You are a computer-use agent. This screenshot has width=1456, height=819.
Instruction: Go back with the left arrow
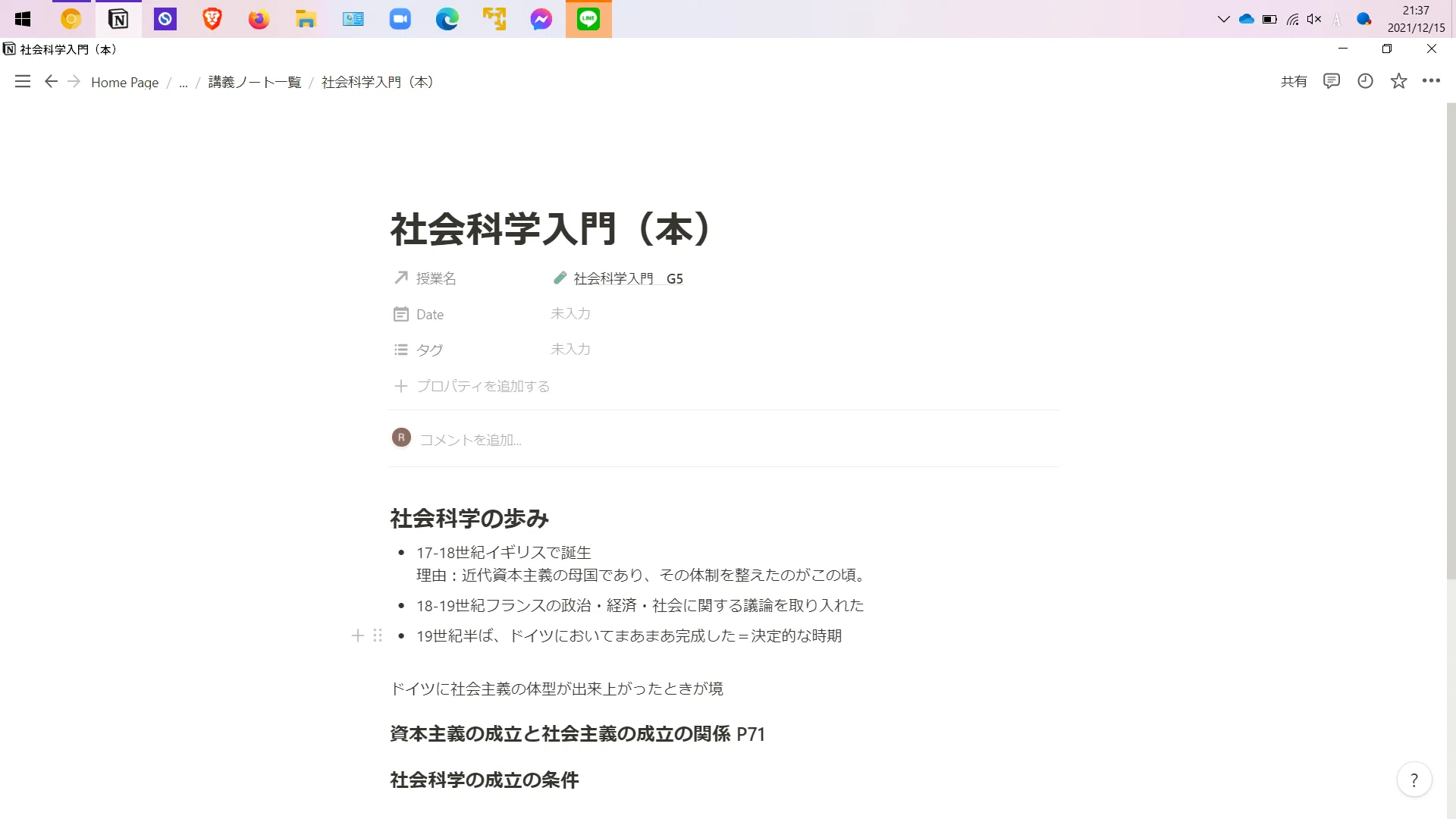(51, 81)
